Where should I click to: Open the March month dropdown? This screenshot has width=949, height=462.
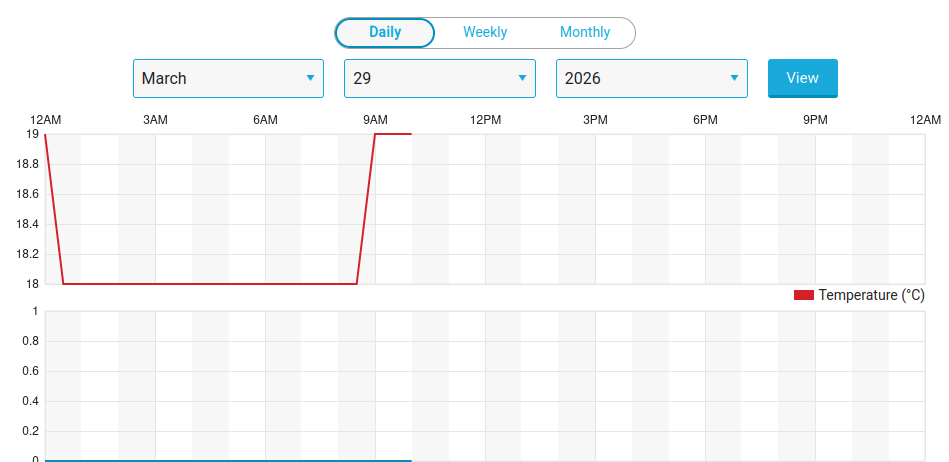(x=228, y=78)
